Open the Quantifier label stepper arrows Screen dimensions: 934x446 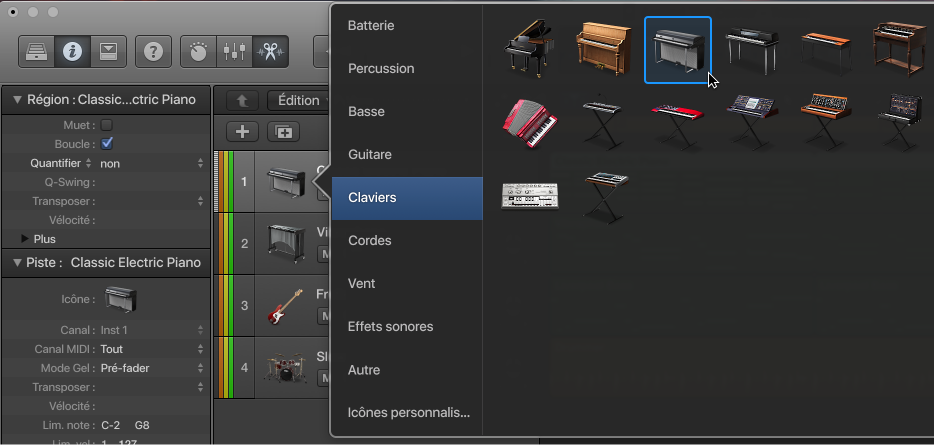pyautogui.click(x=89, y=163)
